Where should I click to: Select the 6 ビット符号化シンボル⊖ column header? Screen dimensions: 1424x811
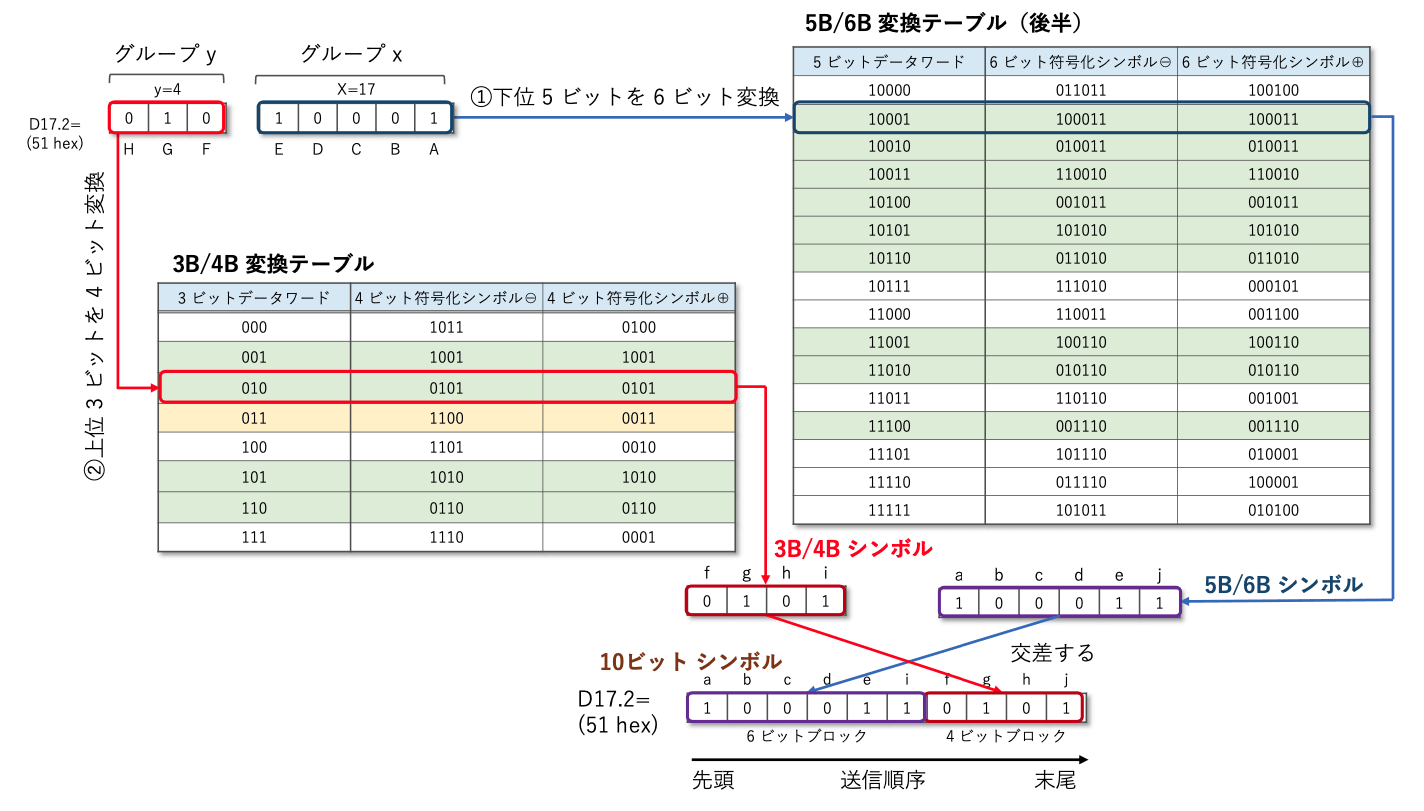(1080, 62)
